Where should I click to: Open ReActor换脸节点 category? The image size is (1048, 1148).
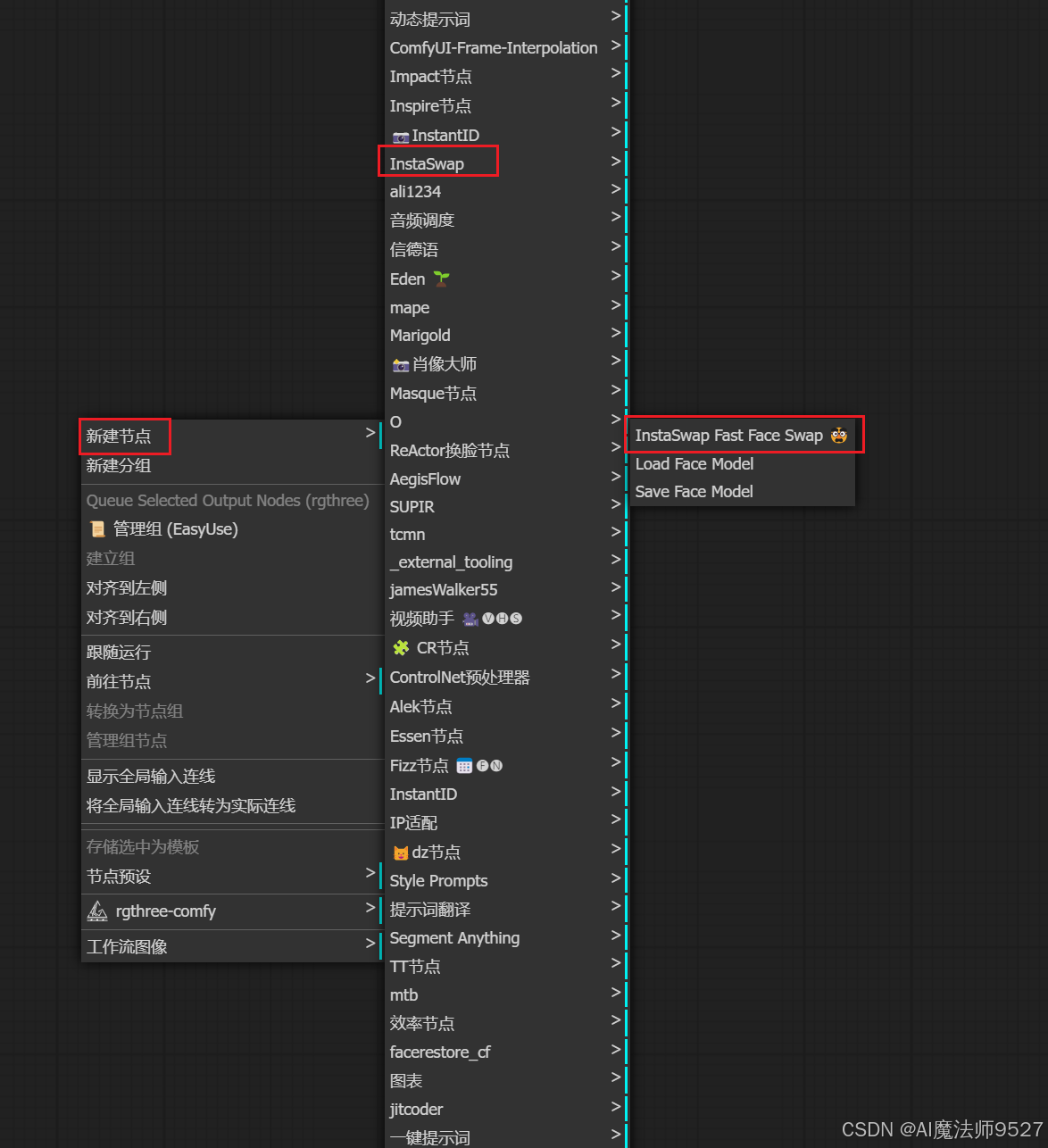pyautogui.click(x=505, y=451)
